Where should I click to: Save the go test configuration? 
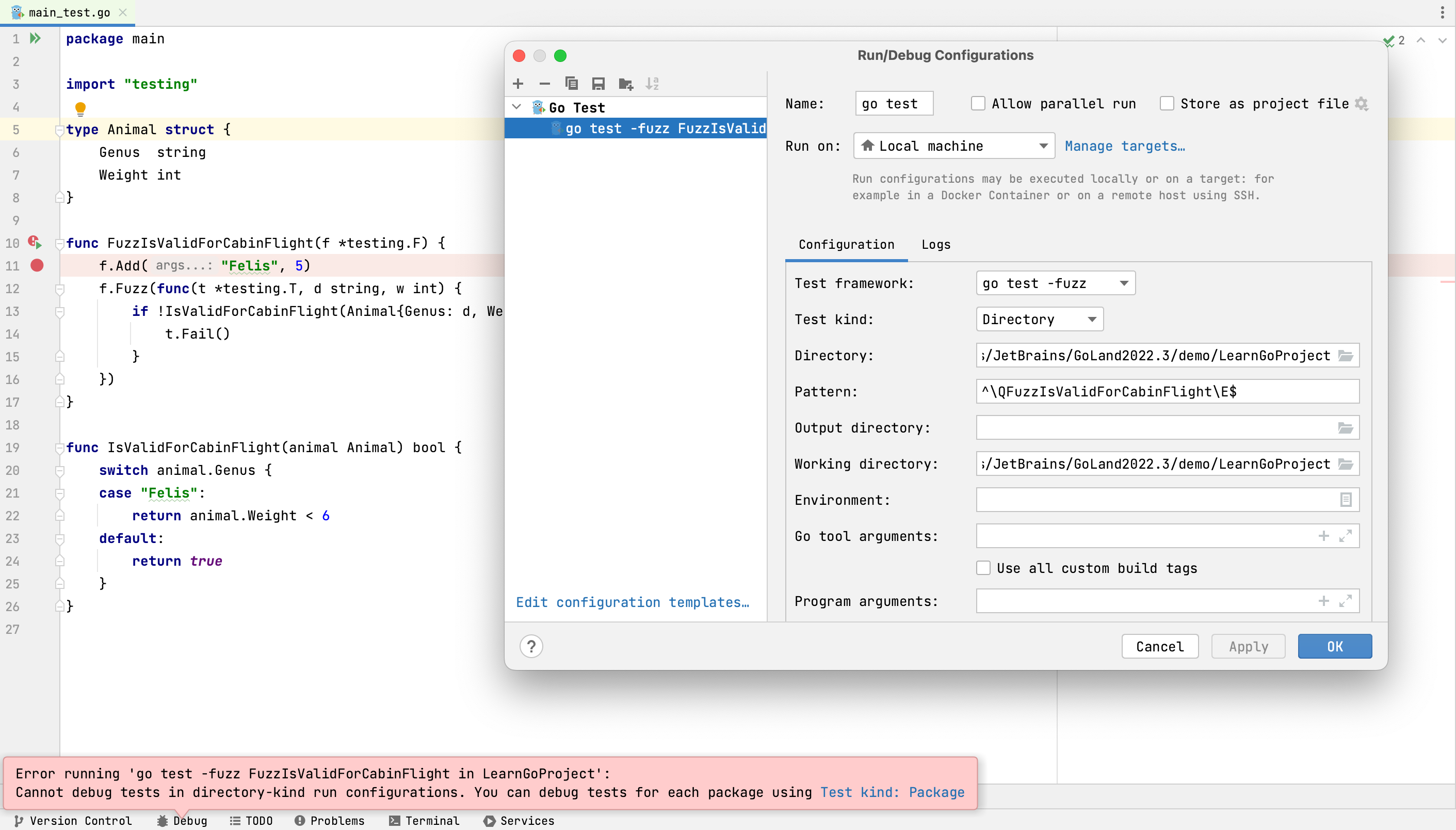pos(598,83)
